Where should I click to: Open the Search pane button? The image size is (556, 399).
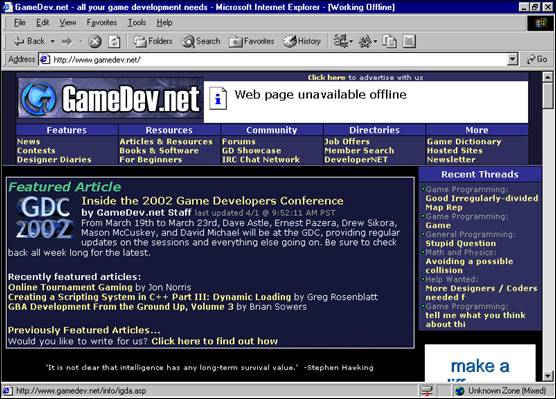coord(201,41)
